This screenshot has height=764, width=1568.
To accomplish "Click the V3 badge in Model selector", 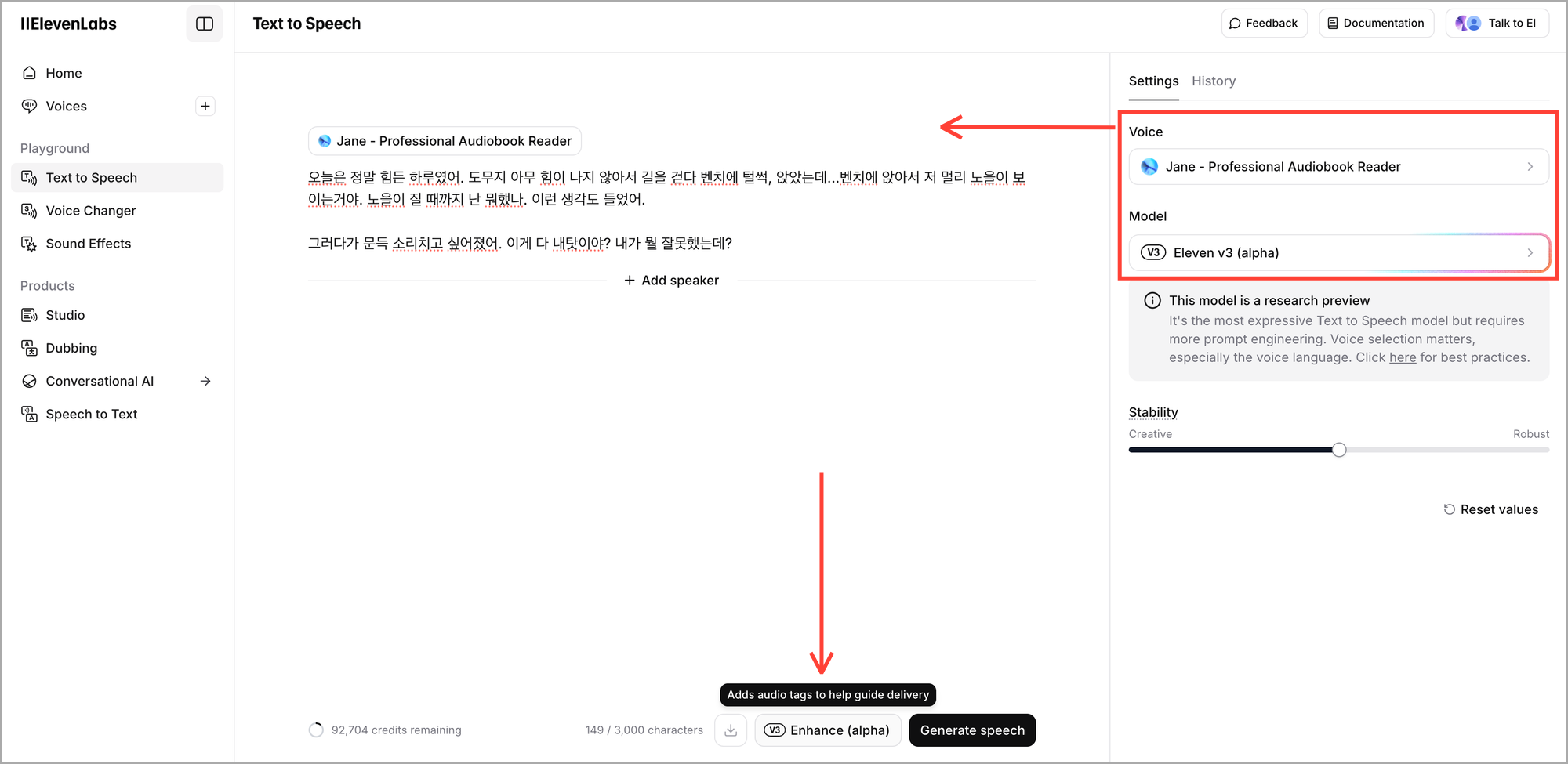I will (x=1153, y=252).
